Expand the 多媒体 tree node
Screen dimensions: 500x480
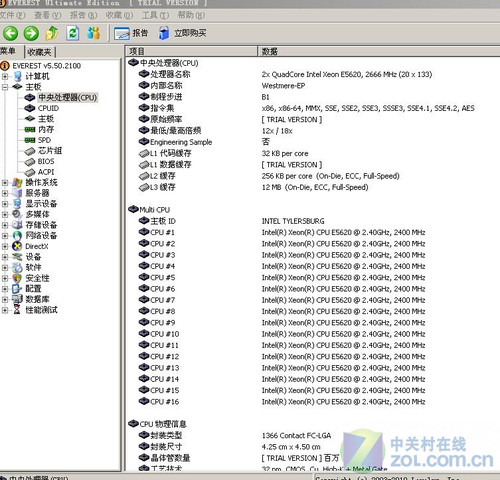click(x=5, y=214)
